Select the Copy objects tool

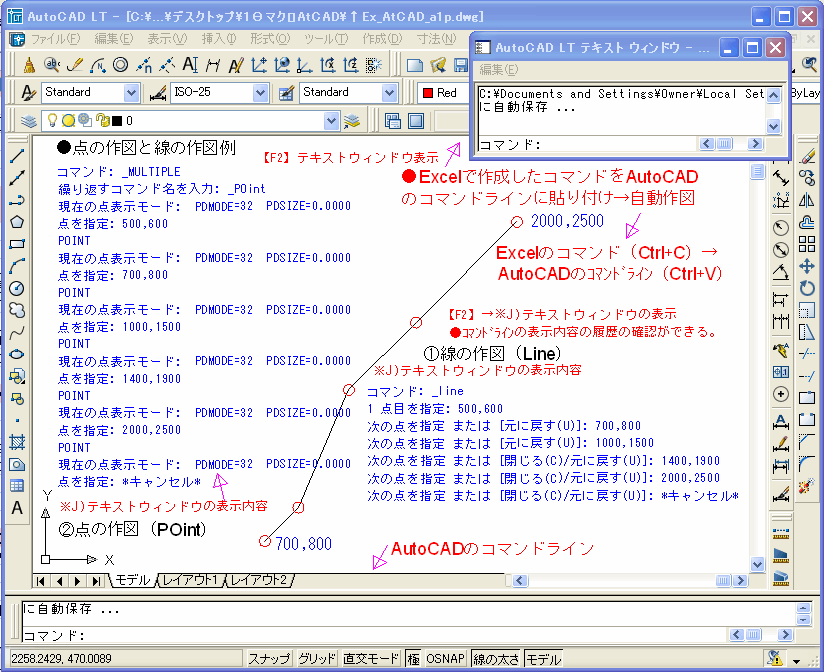(x=807, y=178)
